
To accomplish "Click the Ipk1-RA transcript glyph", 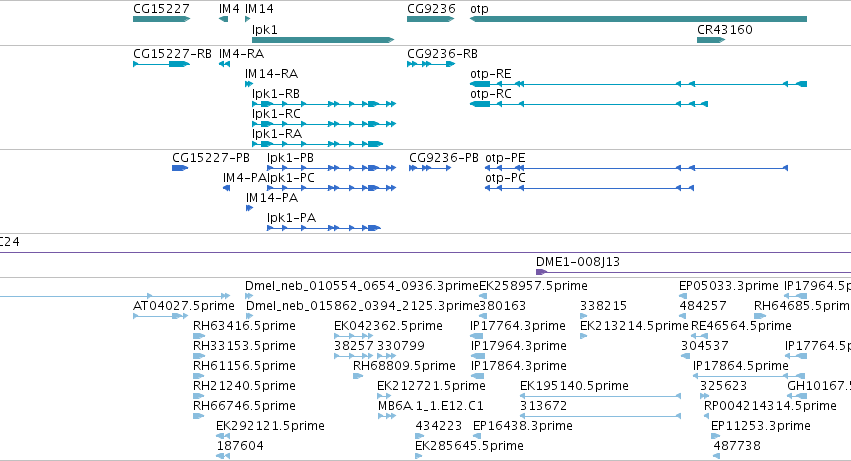I will click(x=317, y=144).
